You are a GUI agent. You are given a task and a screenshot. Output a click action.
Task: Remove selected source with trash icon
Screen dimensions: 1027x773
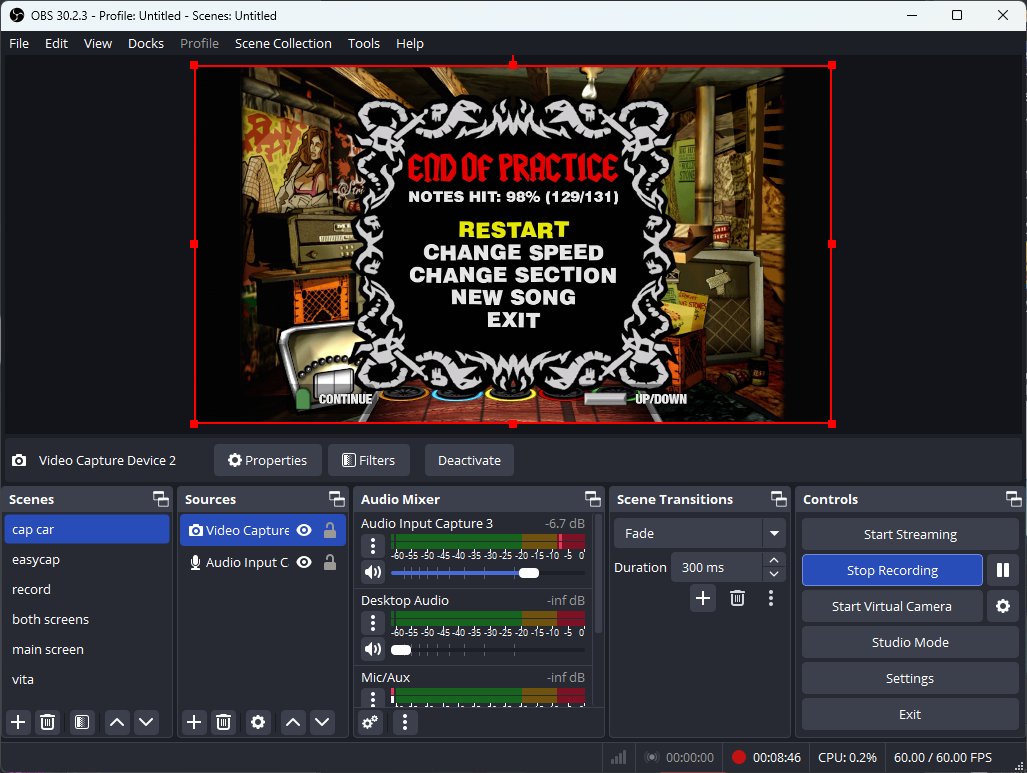coord(223,722)
